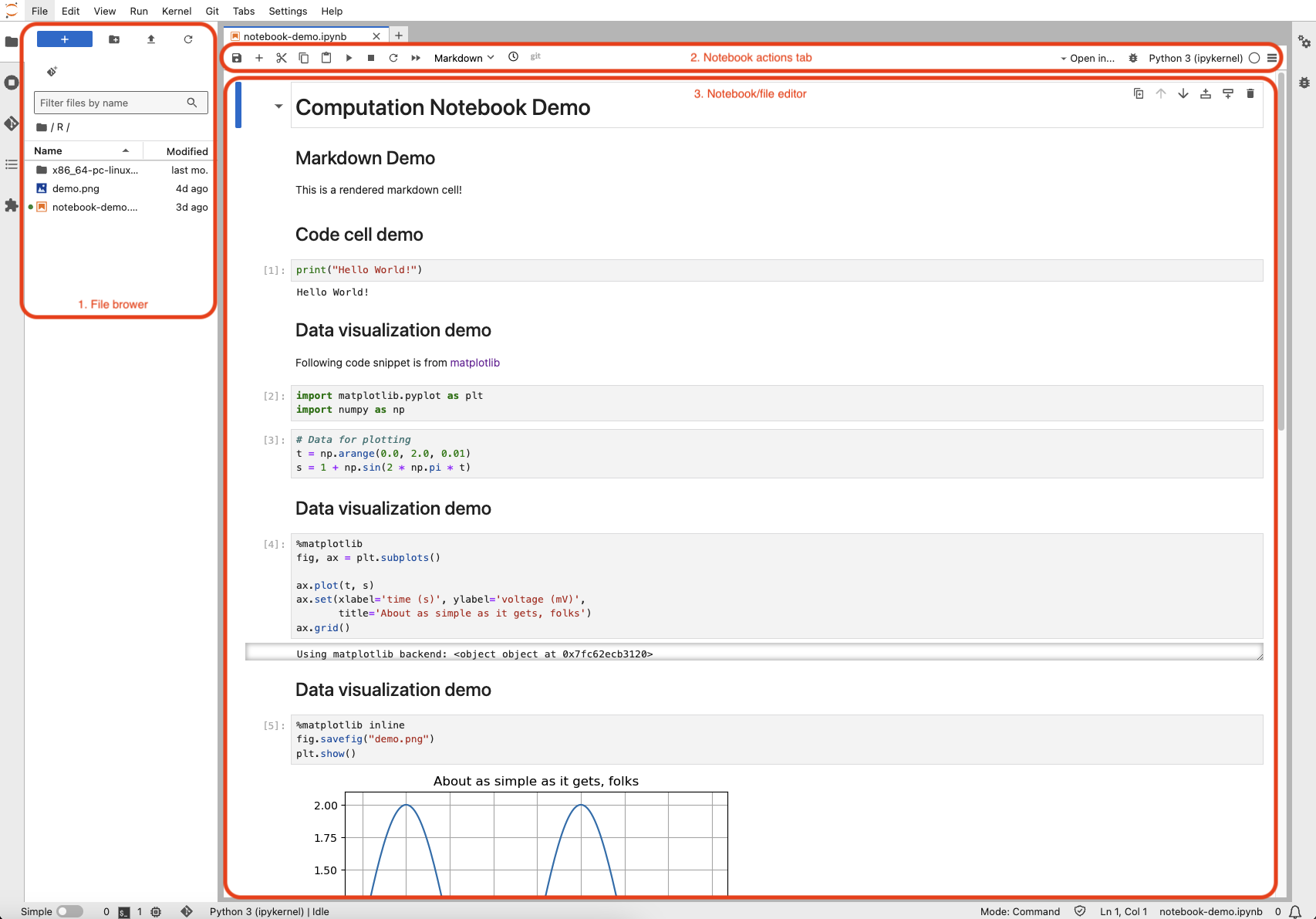
Task: Expand the 'Open in...' dropdown
Action: [1088, 58]
